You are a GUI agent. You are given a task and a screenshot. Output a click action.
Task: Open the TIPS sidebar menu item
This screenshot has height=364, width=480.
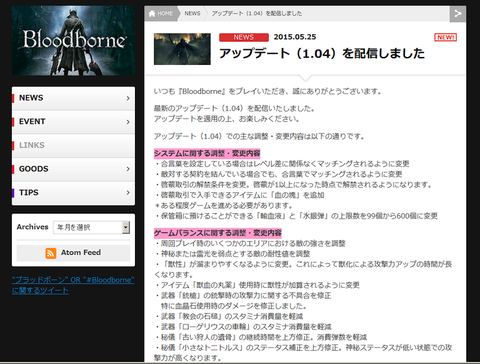click(x=73, y=193)
